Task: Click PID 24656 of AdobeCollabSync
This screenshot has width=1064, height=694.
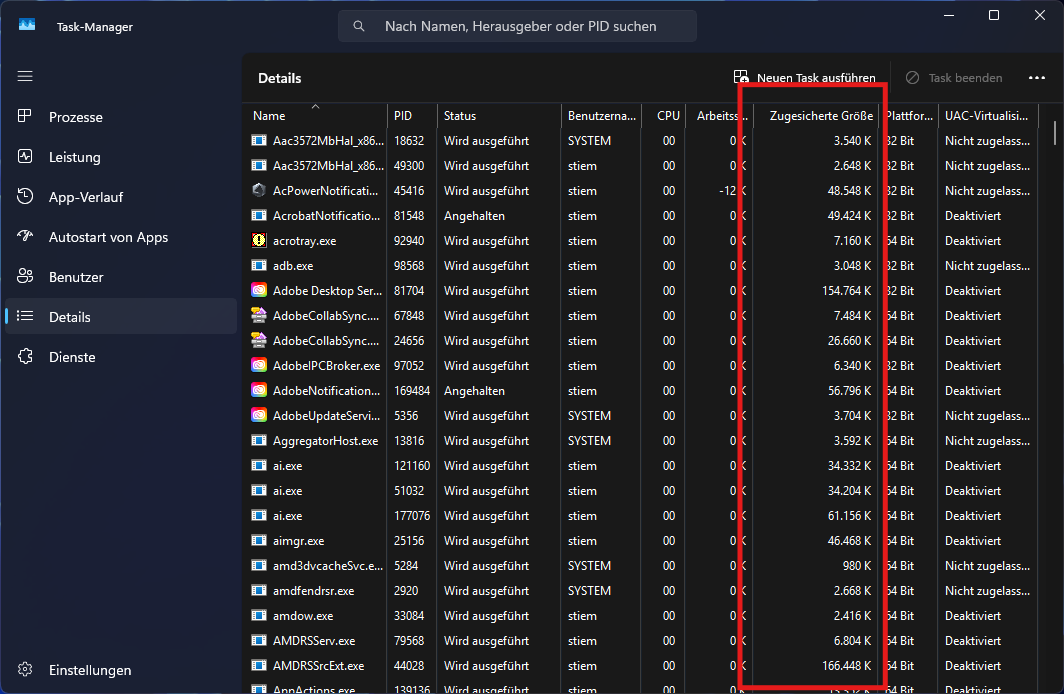Action: pyautogui.click(x=409, y=341)
